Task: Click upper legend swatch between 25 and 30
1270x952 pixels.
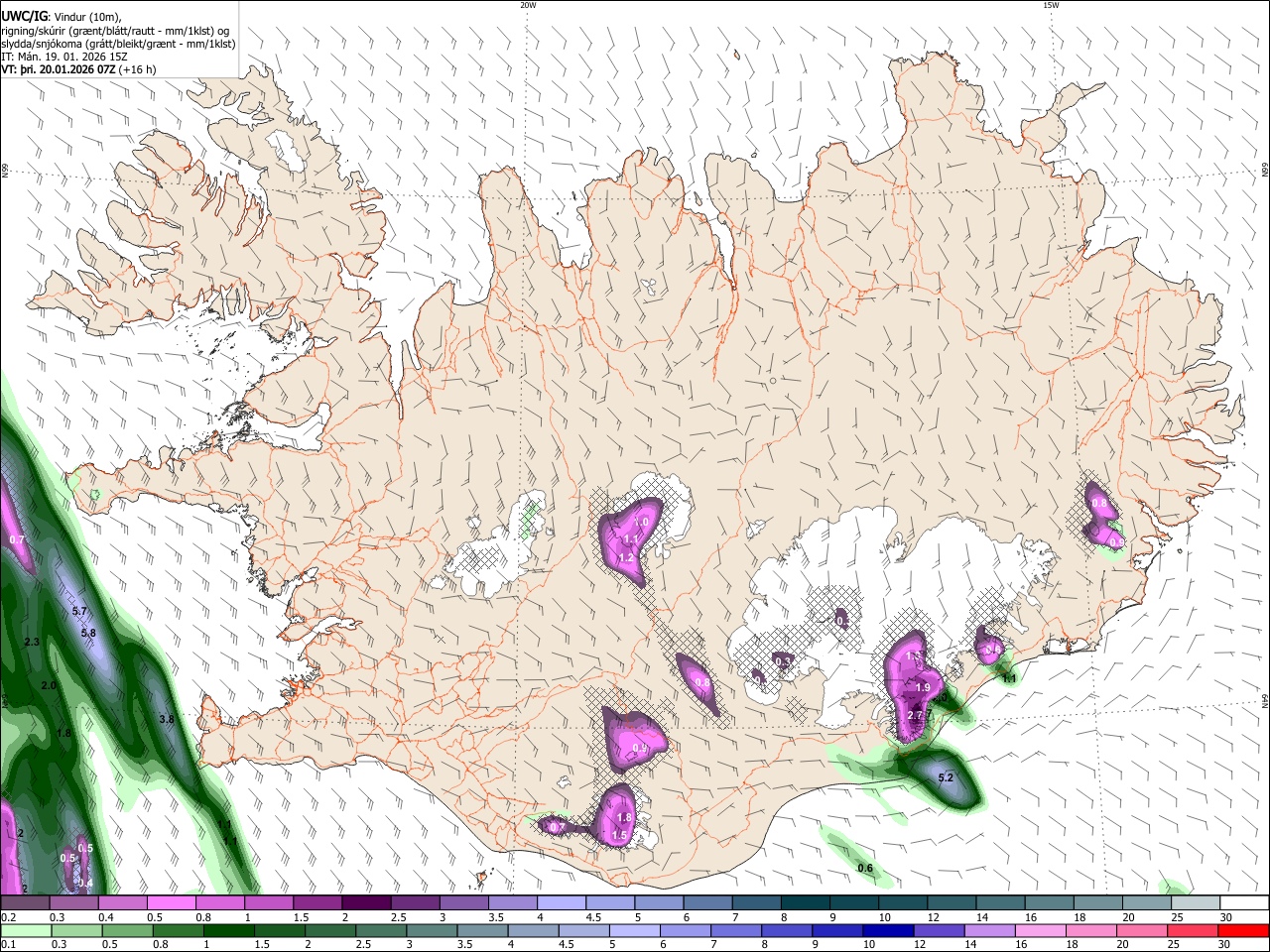Action: [x=1196, y=902]
